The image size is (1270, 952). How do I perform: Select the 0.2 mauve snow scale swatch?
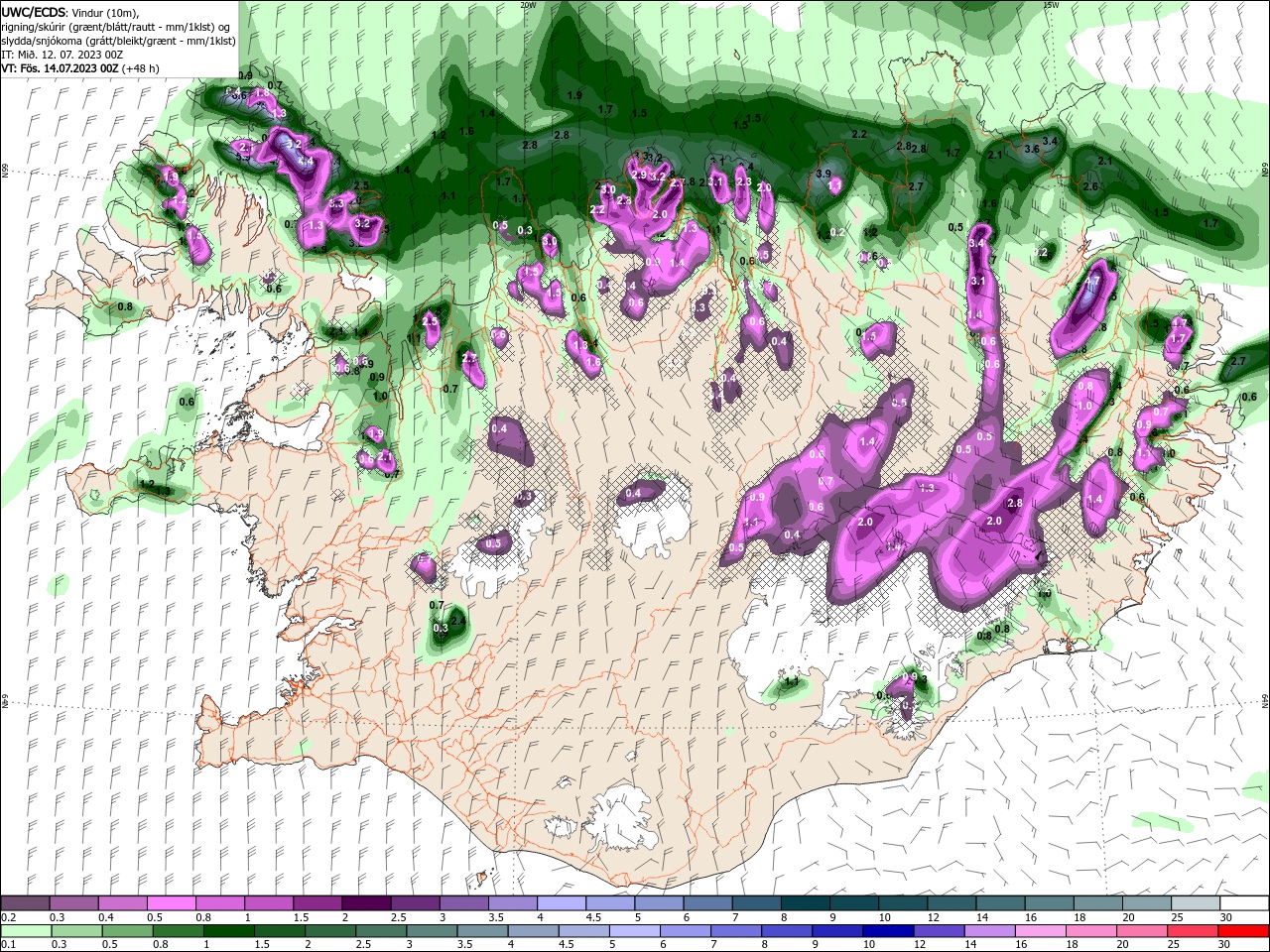coord(25,903)
